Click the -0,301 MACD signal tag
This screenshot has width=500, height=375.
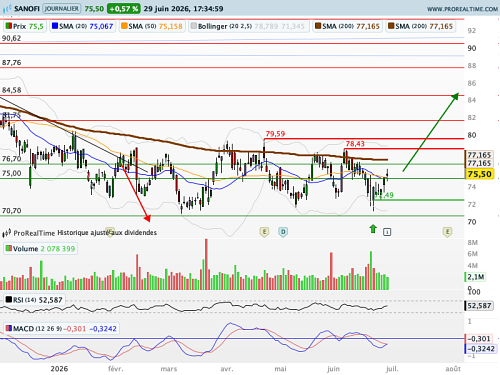tap(479, 339)
